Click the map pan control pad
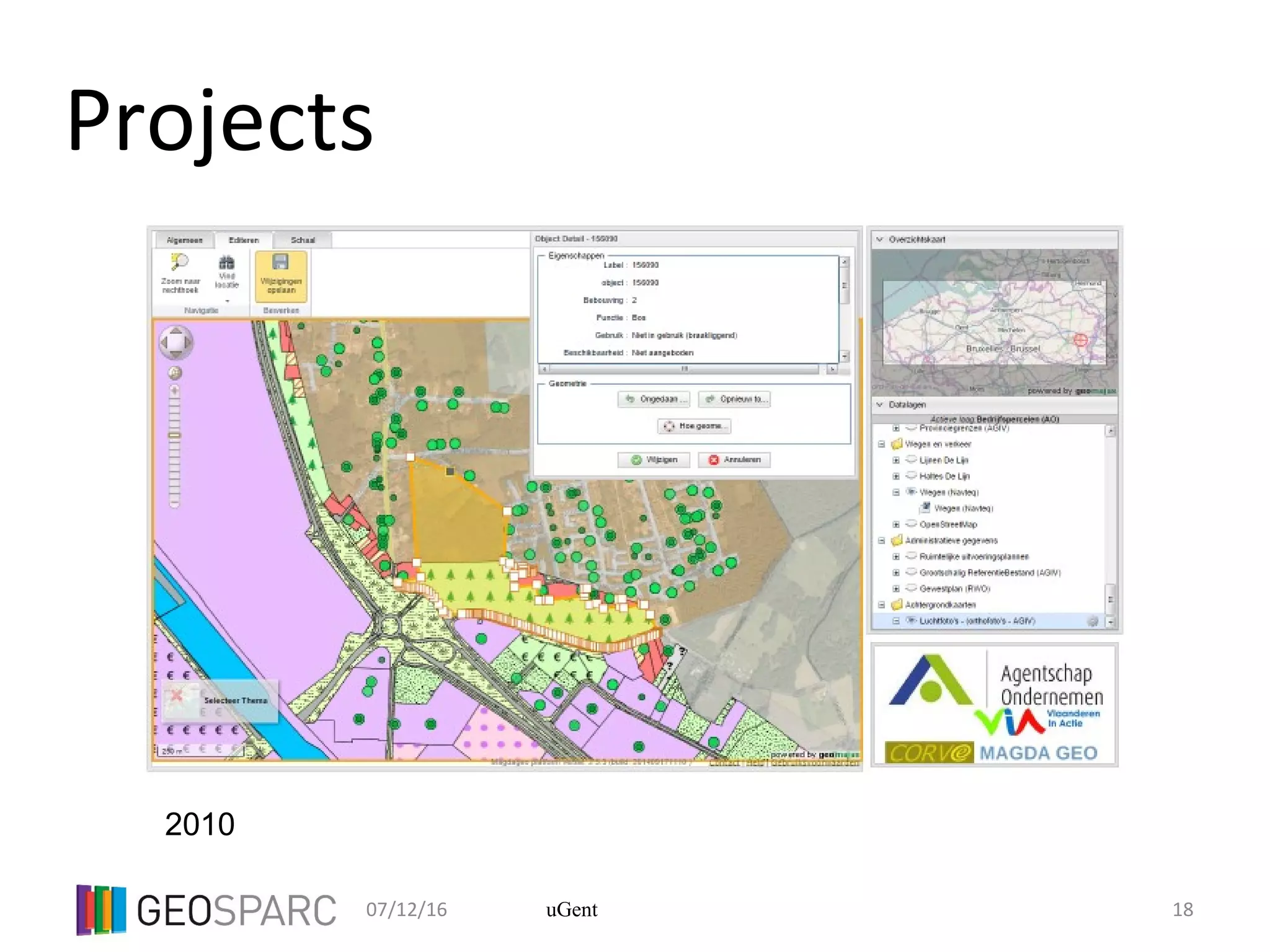This screenshot has height=952, width=1270. tap(175, 342)
